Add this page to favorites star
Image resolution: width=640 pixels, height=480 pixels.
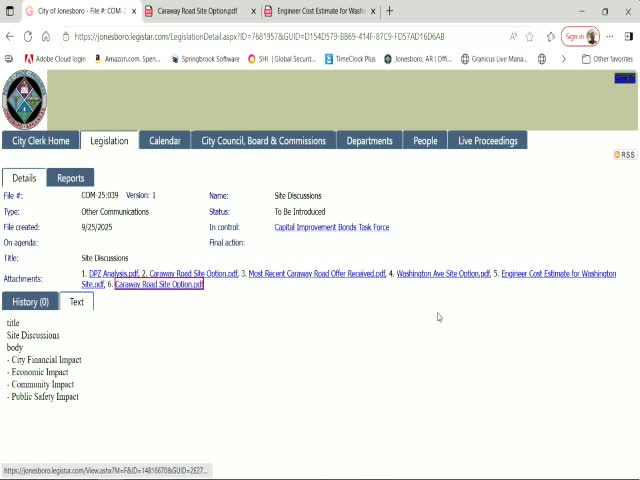[530, 37]
